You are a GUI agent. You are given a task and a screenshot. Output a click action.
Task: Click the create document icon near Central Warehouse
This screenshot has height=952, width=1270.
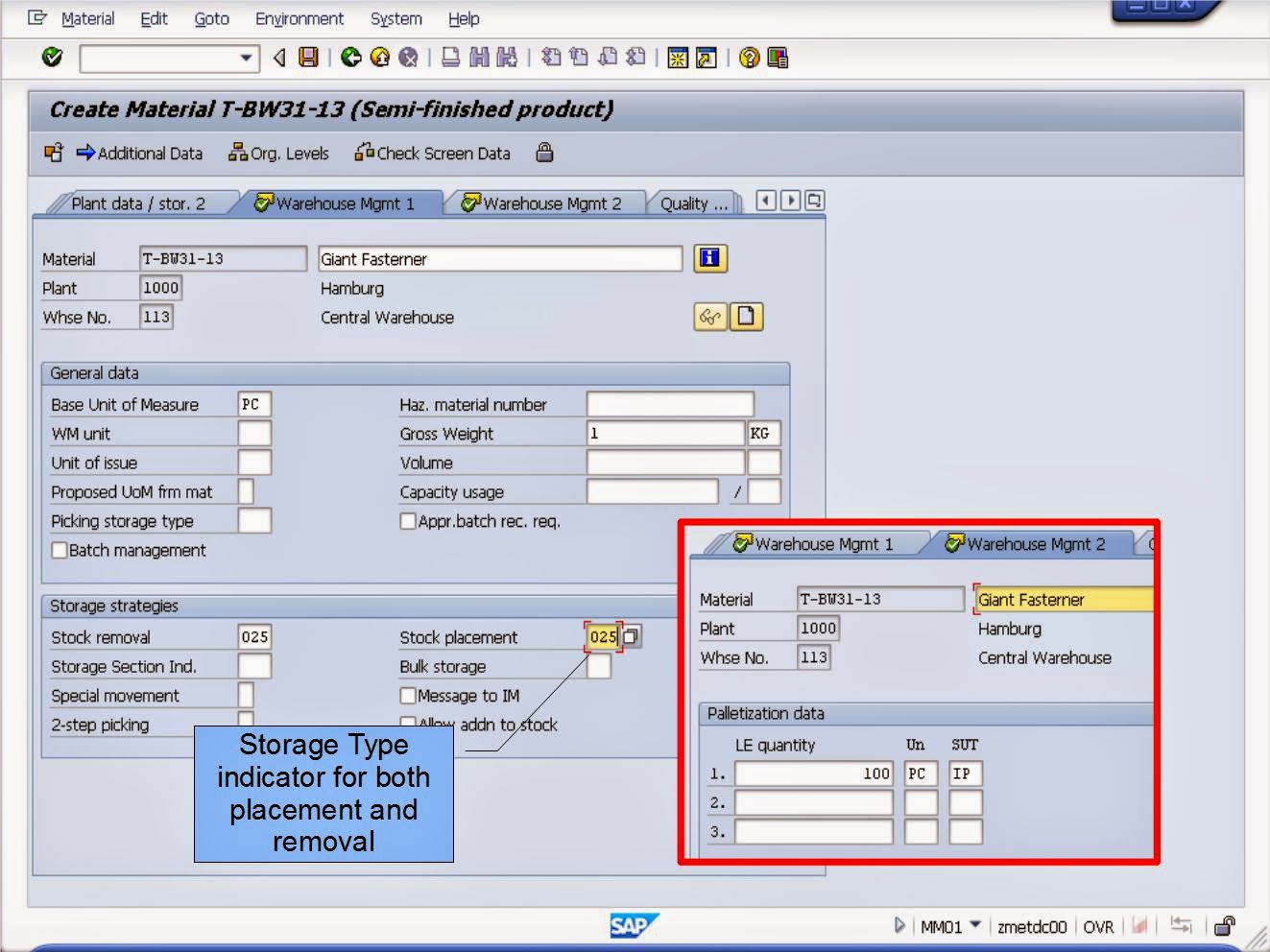coord(746,317)
